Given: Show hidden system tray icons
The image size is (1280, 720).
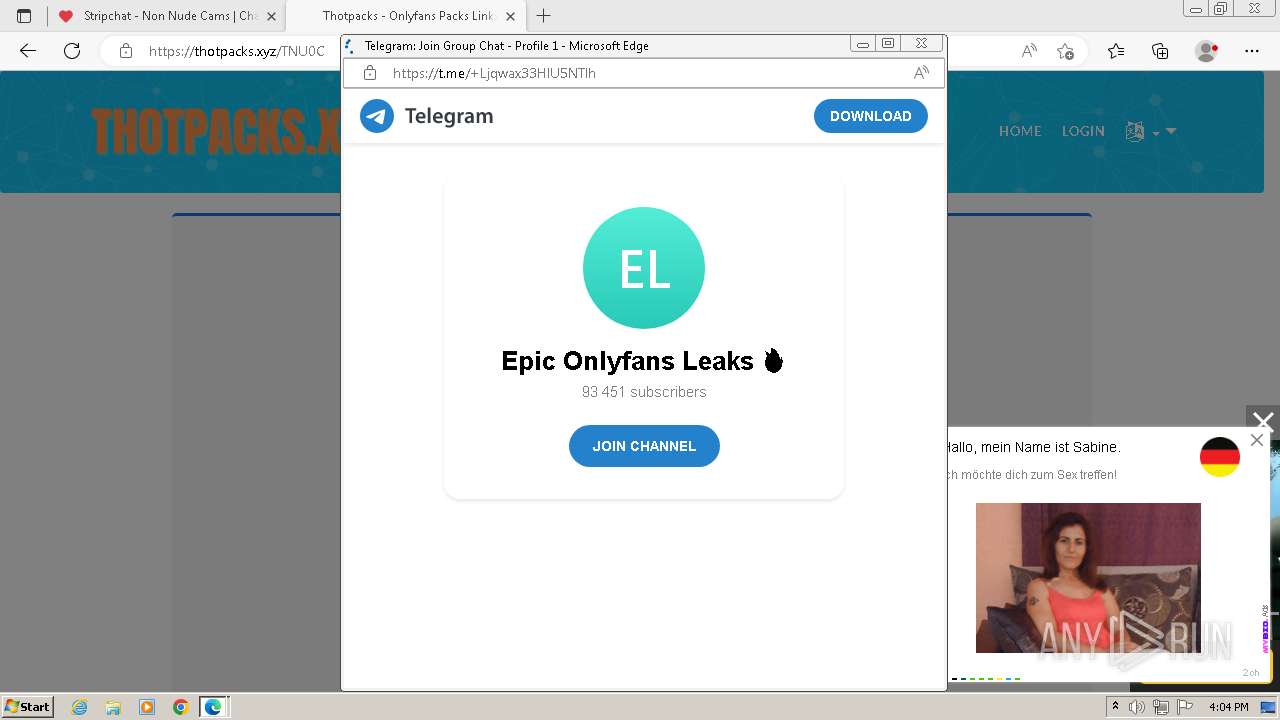Looking at the screenshot, I should pyautogui.click(x=1116, y=707).
